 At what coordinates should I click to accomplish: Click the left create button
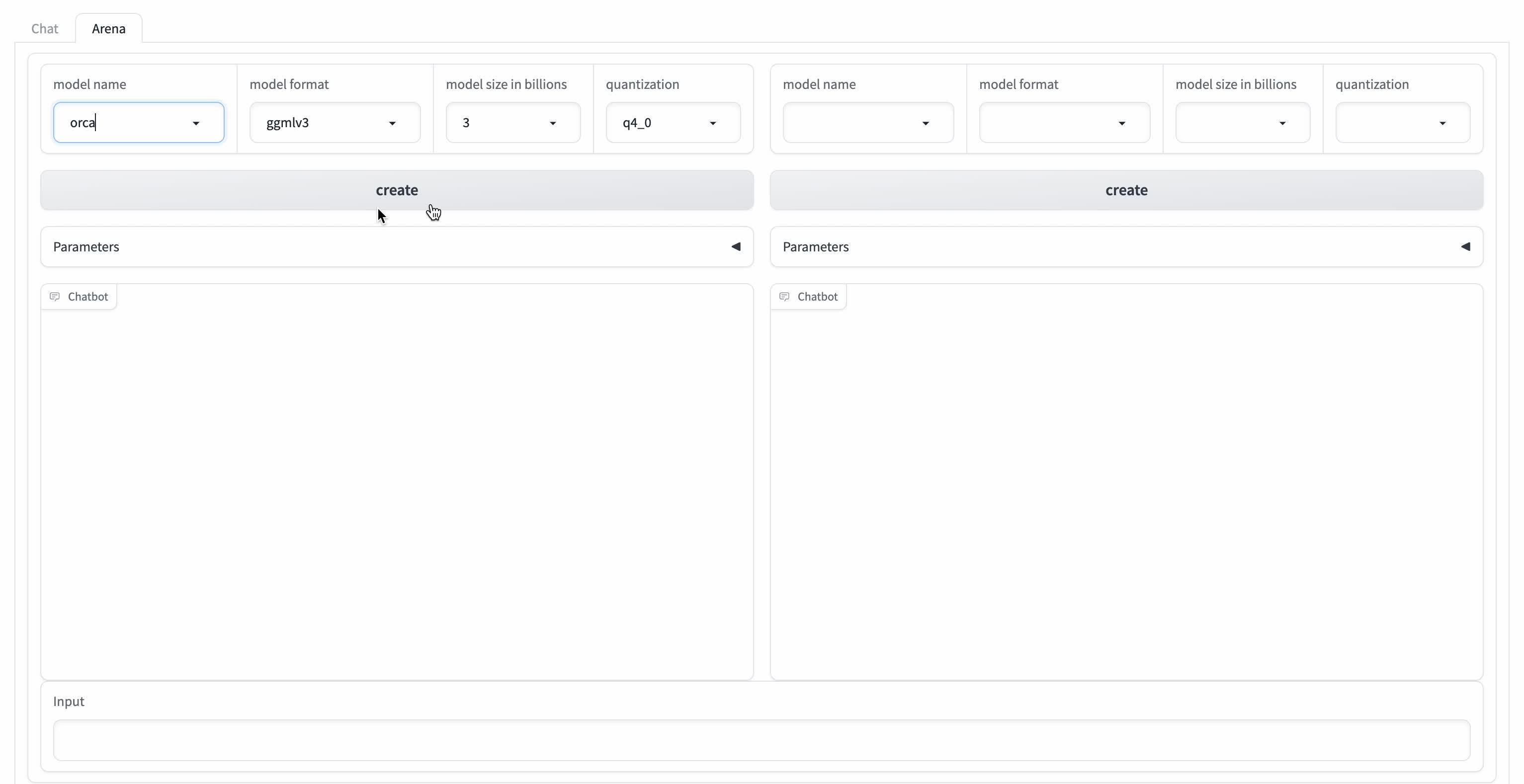tap(397, 190)
